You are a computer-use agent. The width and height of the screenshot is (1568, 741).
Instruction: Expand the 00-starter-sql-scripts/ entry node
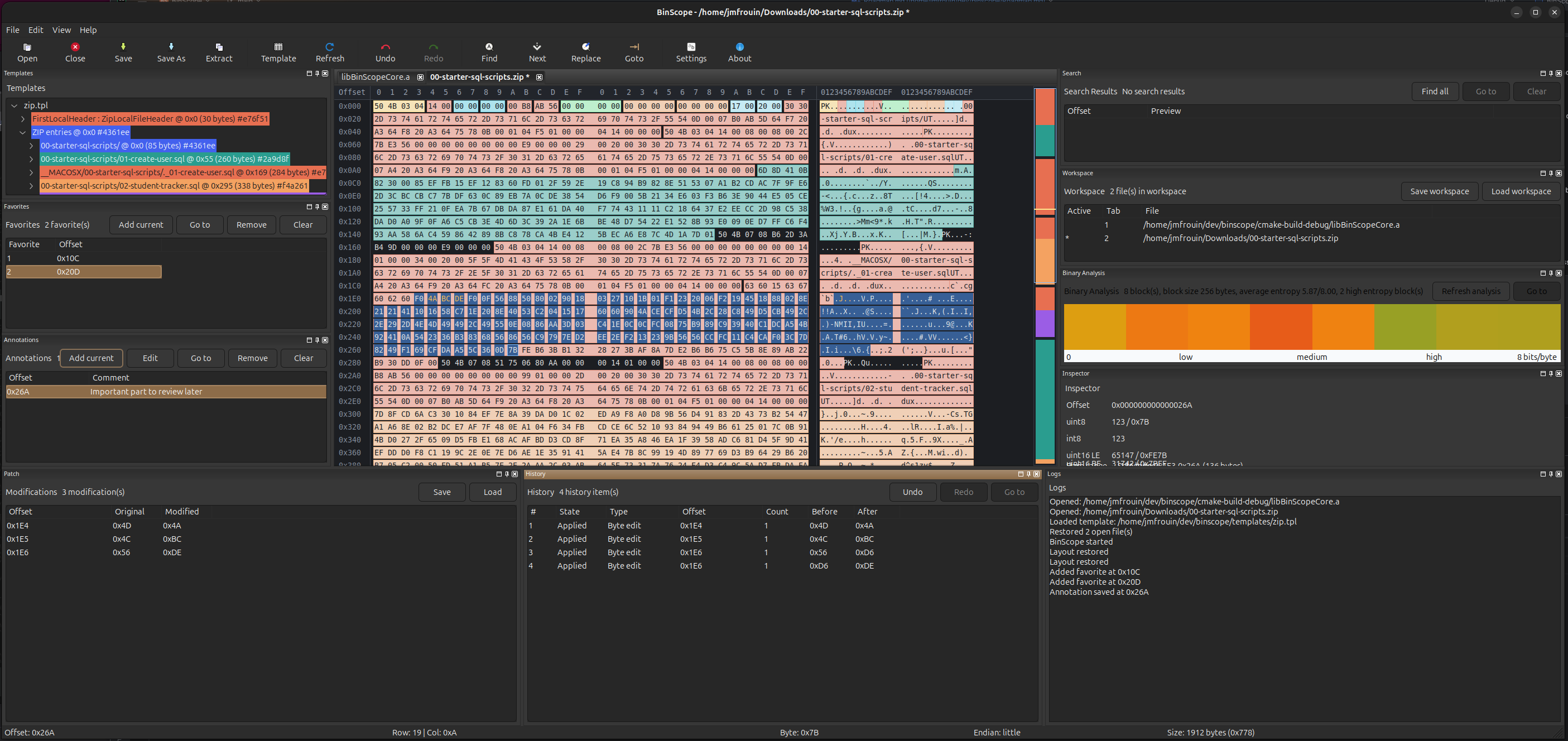(x=31, y=146)
